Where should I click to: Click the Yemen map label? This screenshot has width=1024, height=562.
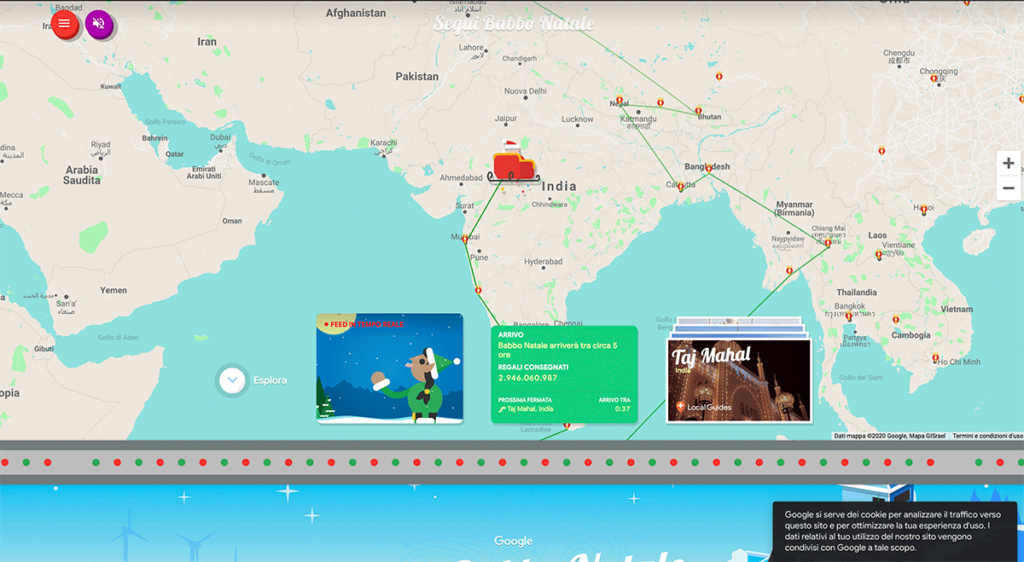(x=114, y=290)
